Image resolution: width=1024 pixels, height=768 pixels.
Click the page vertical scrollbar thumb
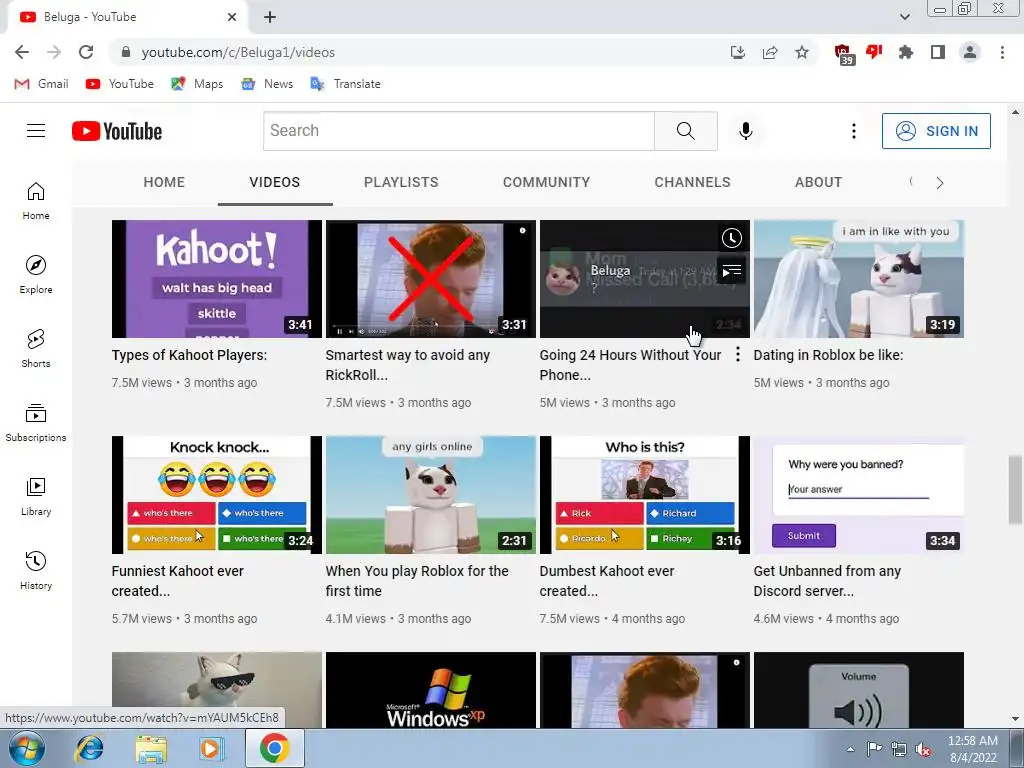pyautogui.click(x=1015, y=490)
